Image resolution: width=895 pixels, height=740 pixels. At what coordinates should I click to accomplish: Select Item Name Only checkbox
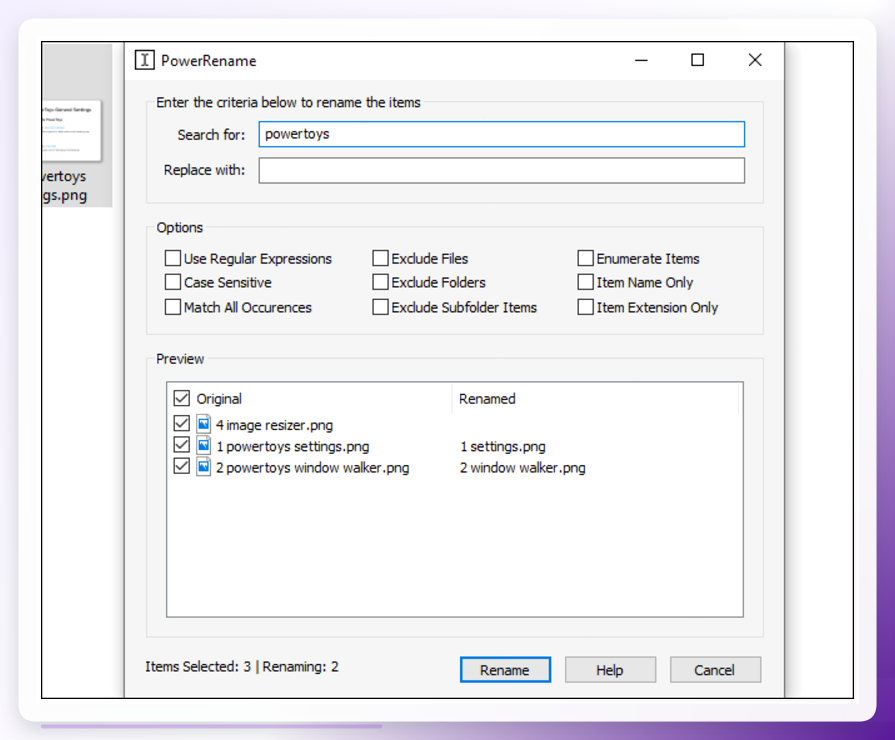point(585,282)
